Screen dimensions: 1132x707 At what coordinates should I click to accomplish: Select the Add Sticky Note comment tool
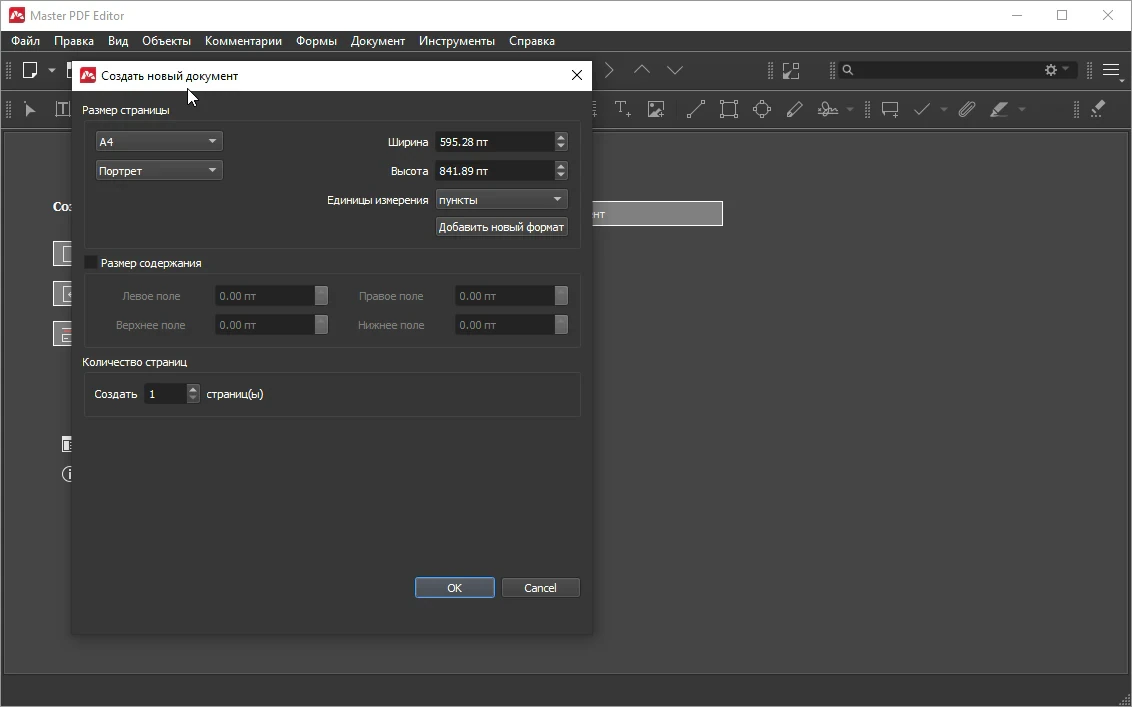890,110
